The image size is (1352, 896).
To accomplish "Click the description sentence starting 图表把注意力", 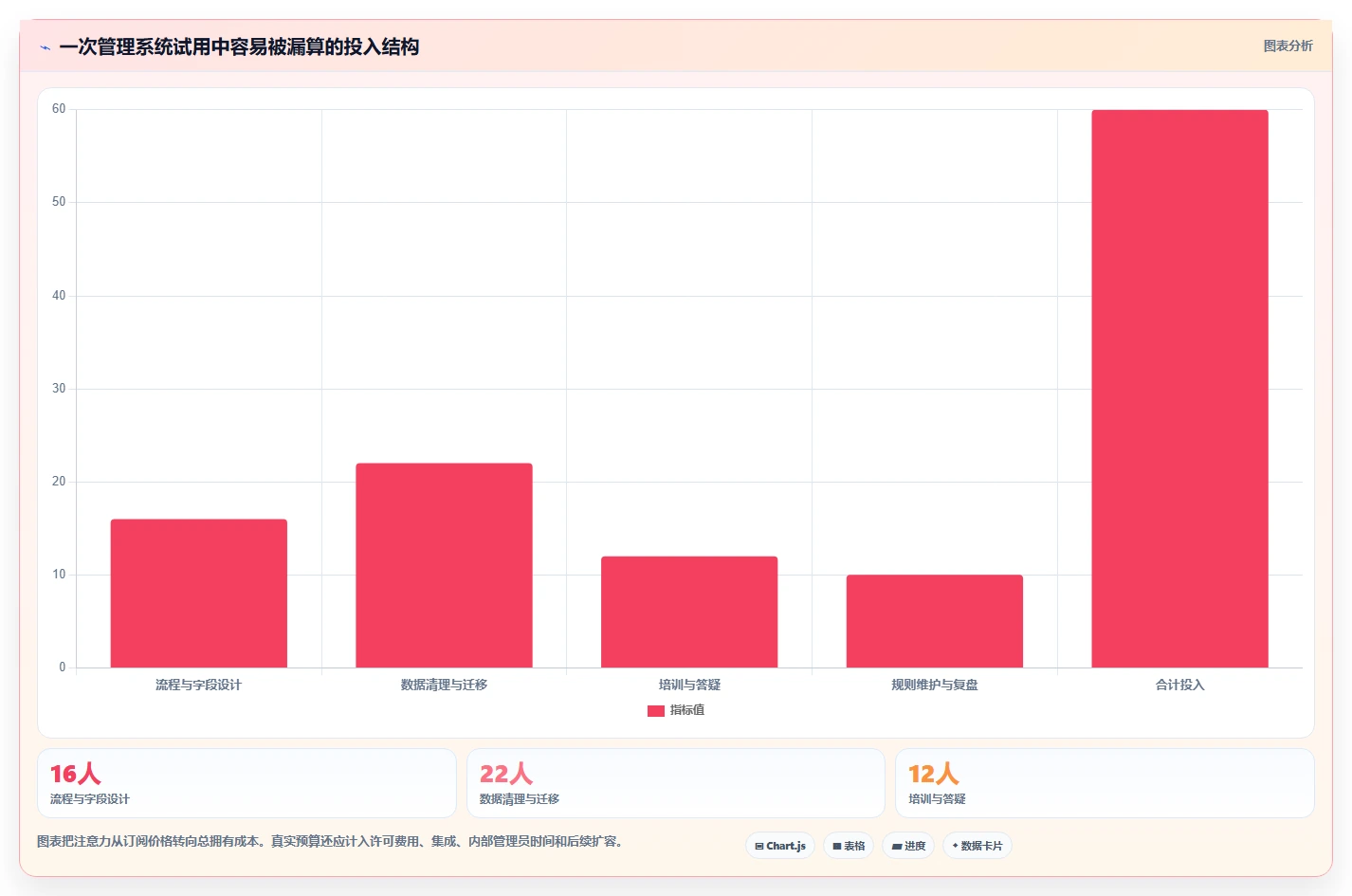I will click(330, 841).
